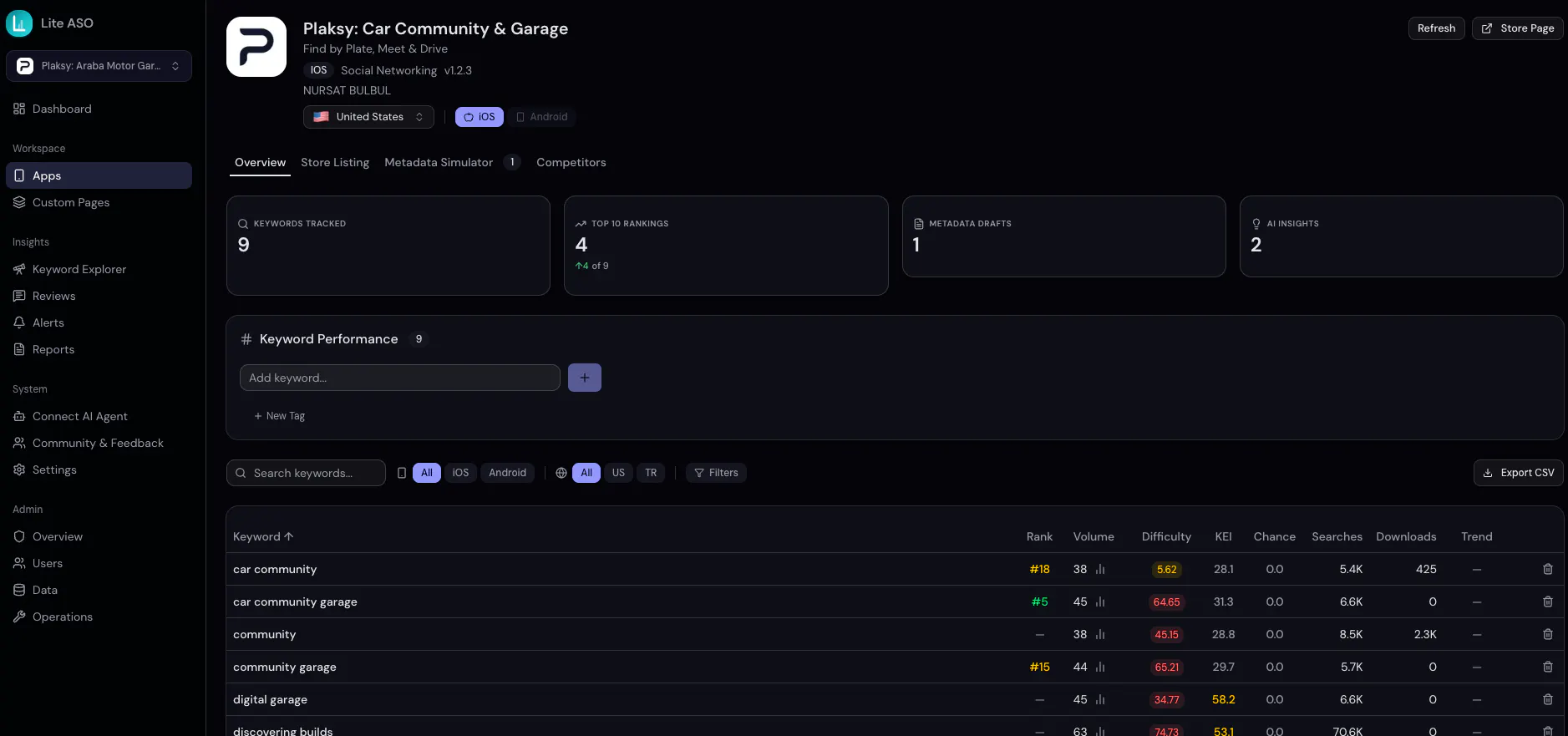Click volume chart icon for car community garage
1568x736 pixels.
1100,601
